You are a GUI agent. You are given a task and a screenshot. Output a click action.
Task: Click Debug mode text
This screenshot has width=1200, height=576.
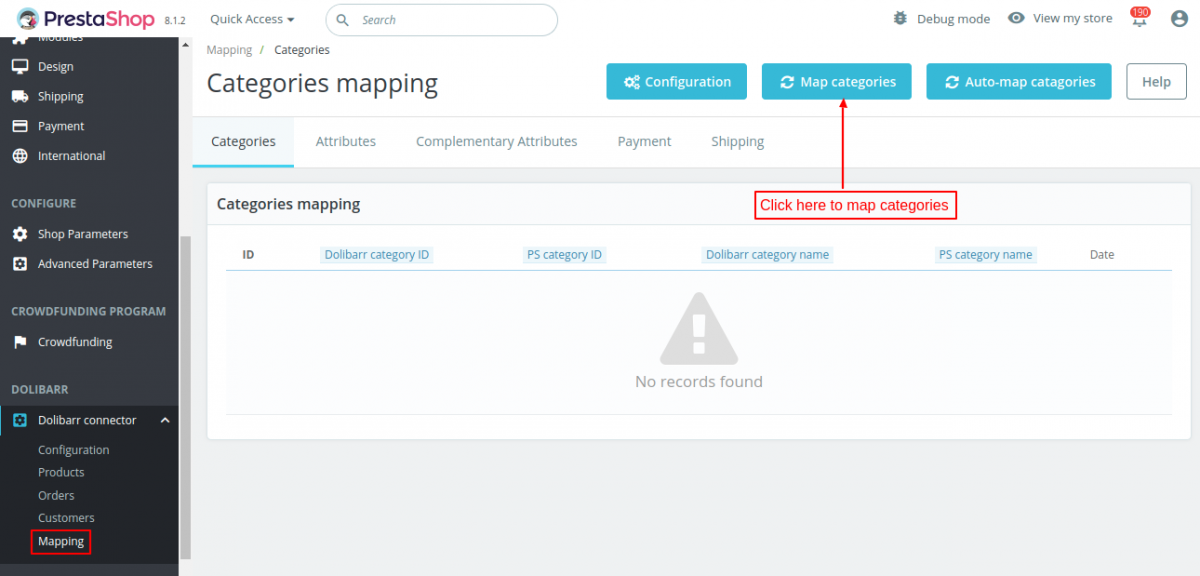953,19
